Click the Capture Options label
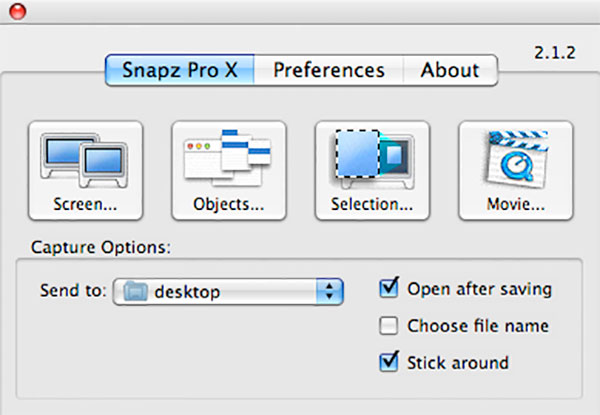600x415 pixels. pyautogui.click(x=101, y=247)
